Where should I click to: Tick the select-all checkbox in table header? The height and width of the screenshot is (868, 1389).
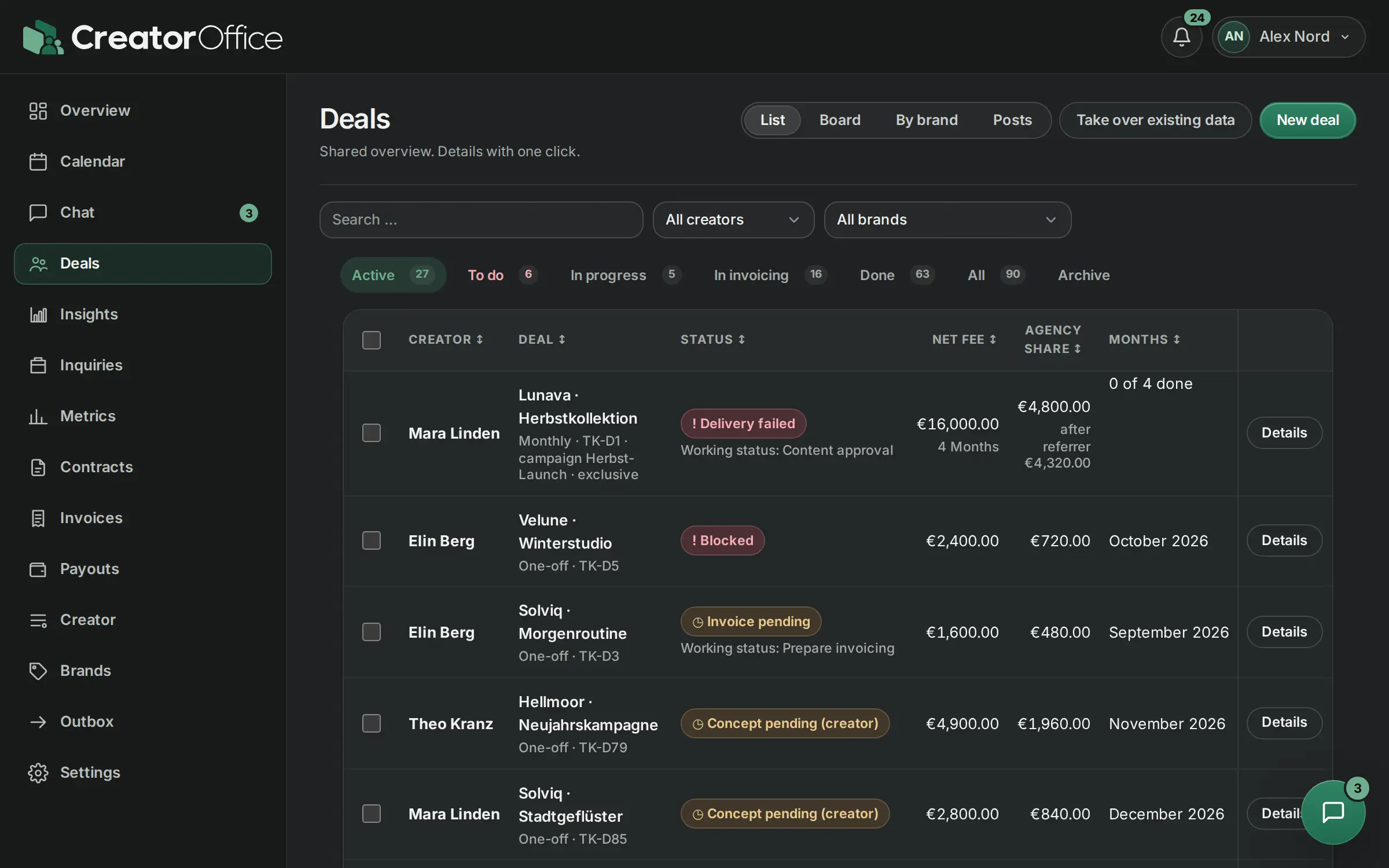click(372, 340)
